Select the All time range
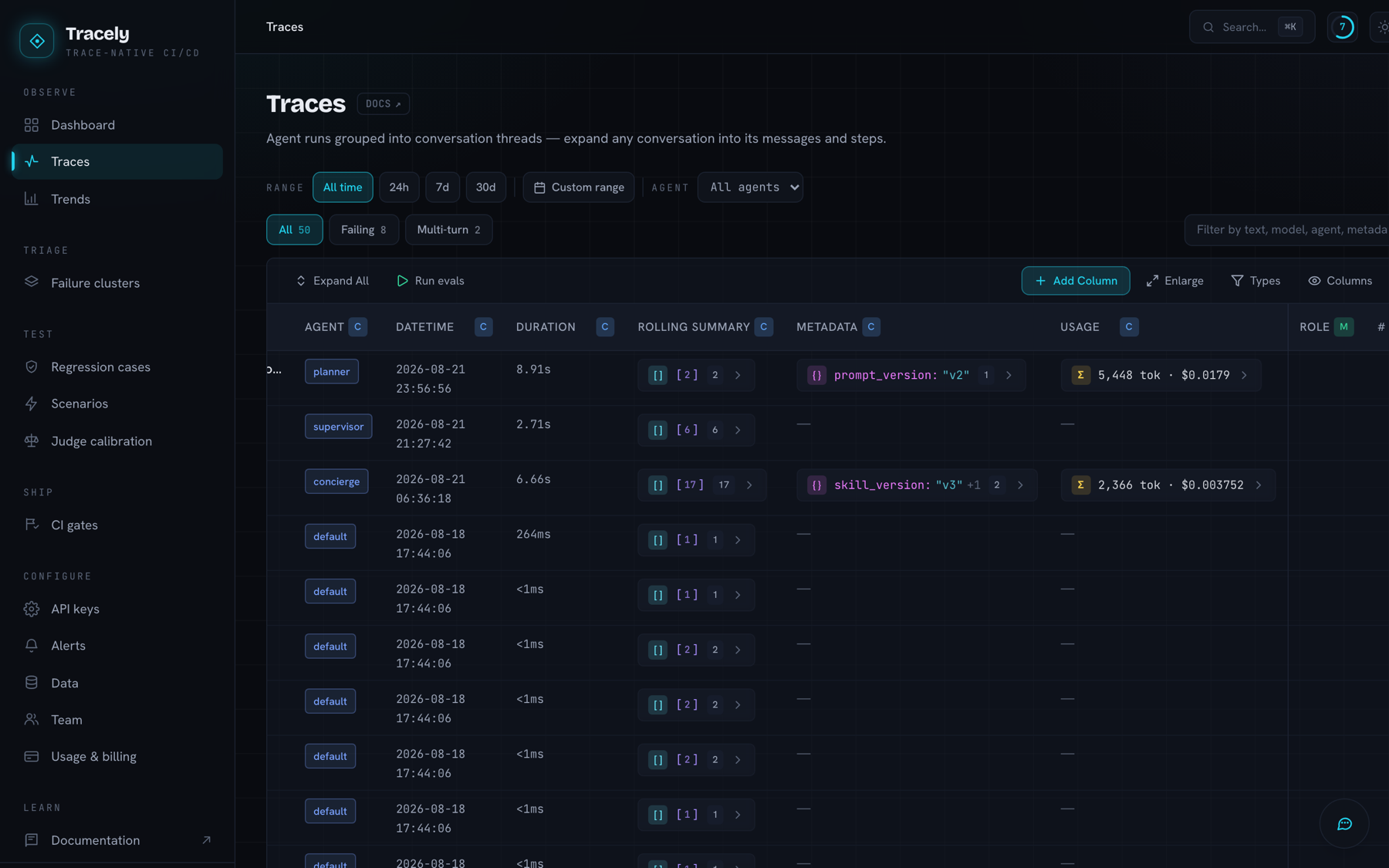The image size is (1389, 868). 343,187
